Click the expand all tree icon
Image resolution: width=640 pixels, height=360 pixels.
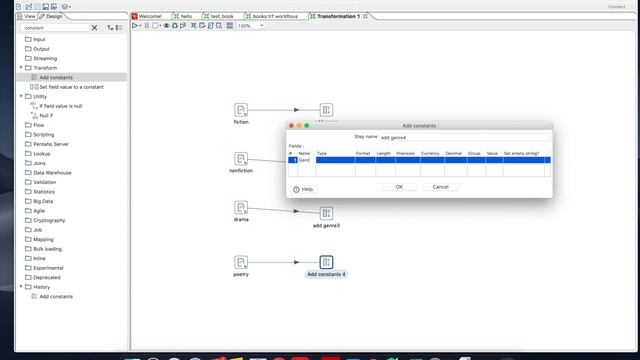tap(110, 28)
